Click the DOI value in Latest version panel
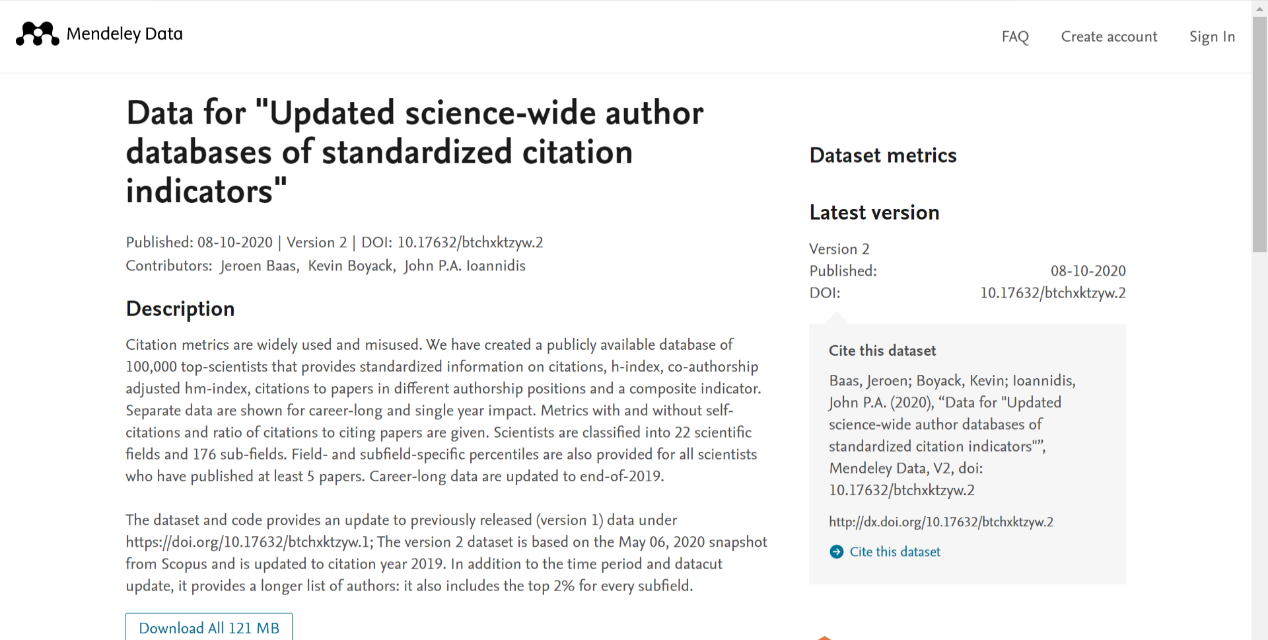The width and height of the screenshot is (1268, 640). coord(1053,293)
